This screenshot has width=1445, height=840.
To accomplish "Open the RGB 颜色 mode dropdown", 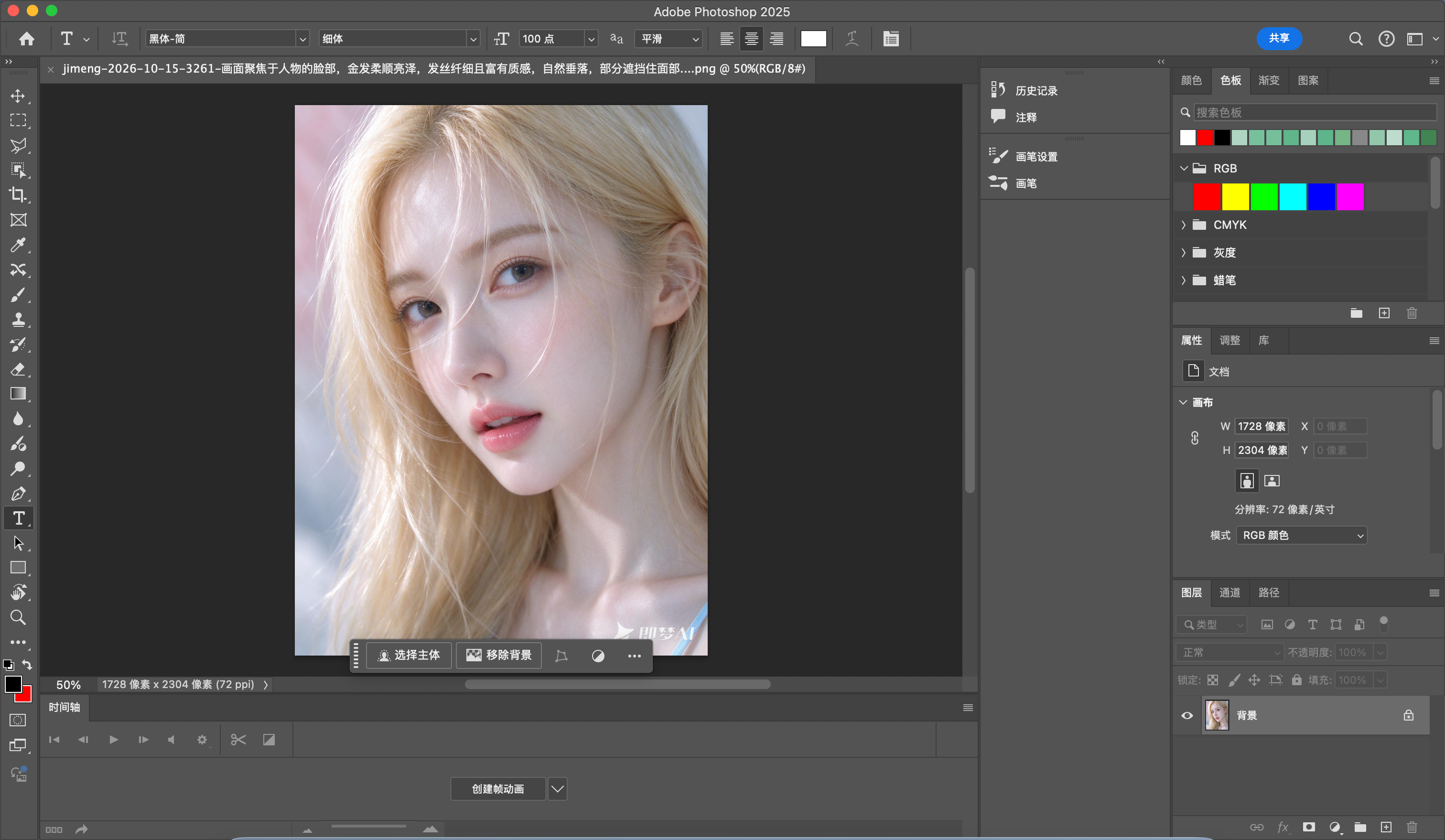I will (1302, 535).
